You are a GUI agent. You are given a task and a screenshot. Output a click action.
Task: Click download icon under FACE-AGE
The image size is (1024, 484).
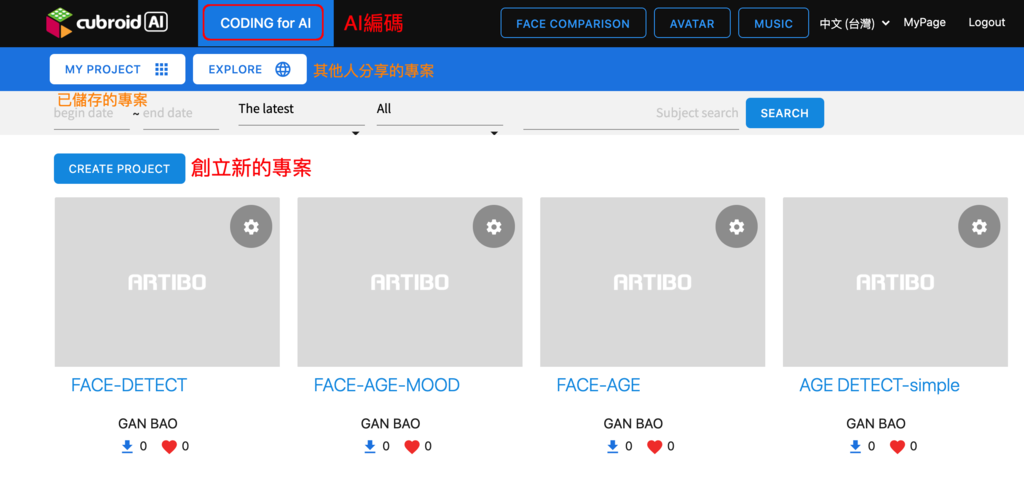pyautogui.click(x=613, y=446)
